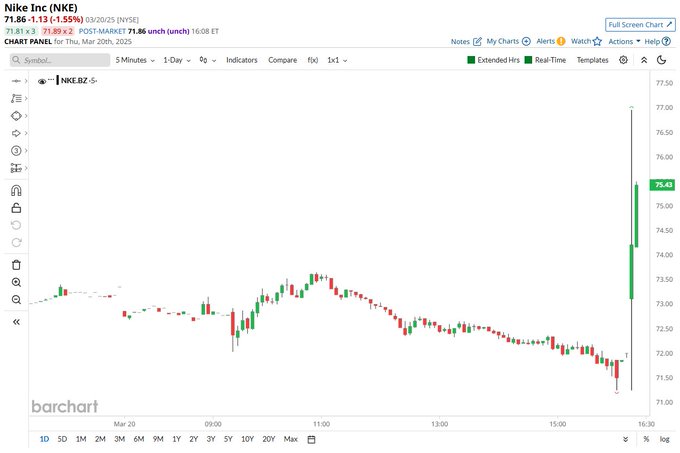Viewport: 680px width, 453px height.
Task: Open the 5 Minutes interval dropdown
Action: click(x=135, y=60)
